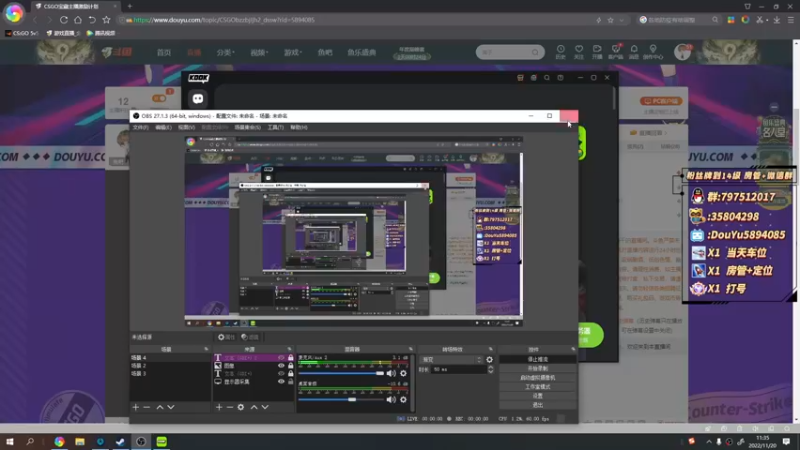Move scene down in Scenes panel
This screenshot has width=800, height=450.
pyautogui.click(x=171, y=407)
